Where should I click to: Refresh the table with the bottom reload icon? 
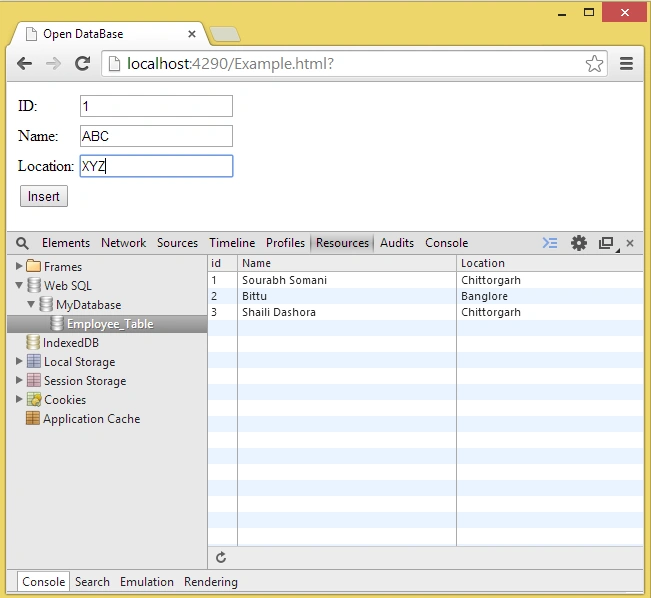point(221,557)
